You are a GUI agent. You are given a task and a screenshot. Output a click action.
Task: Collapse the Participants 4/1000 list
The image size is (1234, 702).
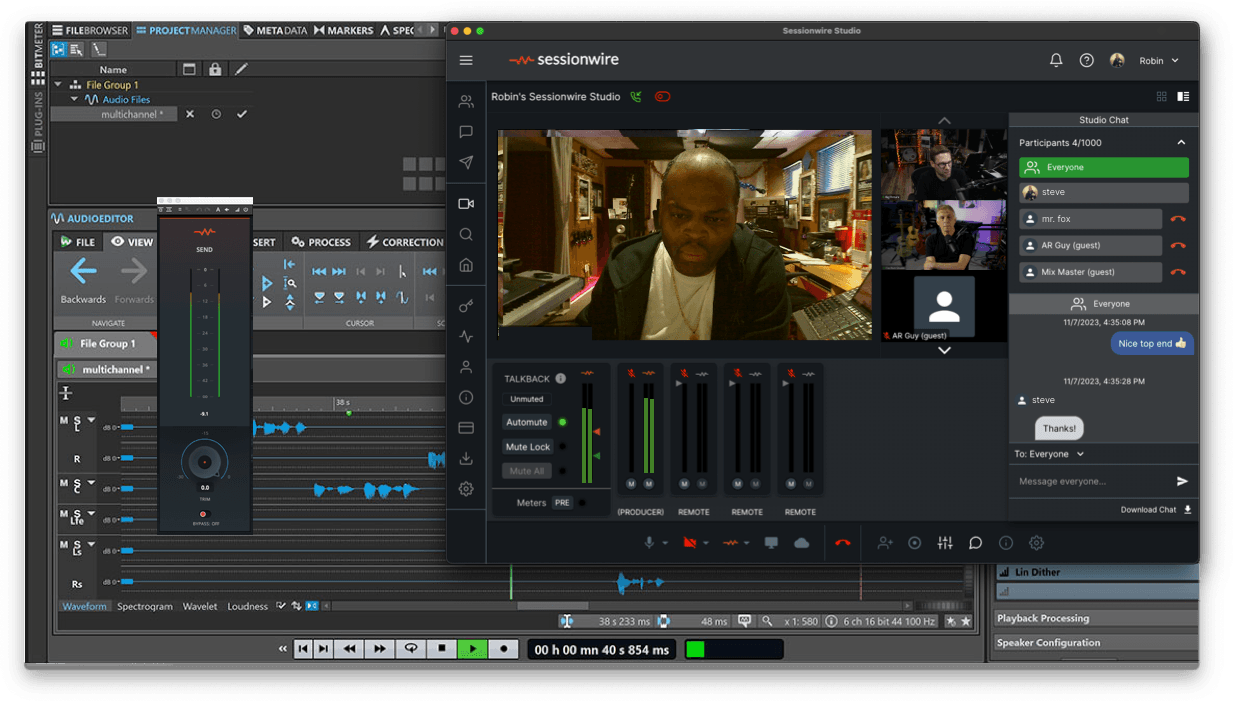pyautogui.click(x=1181, y=143)
